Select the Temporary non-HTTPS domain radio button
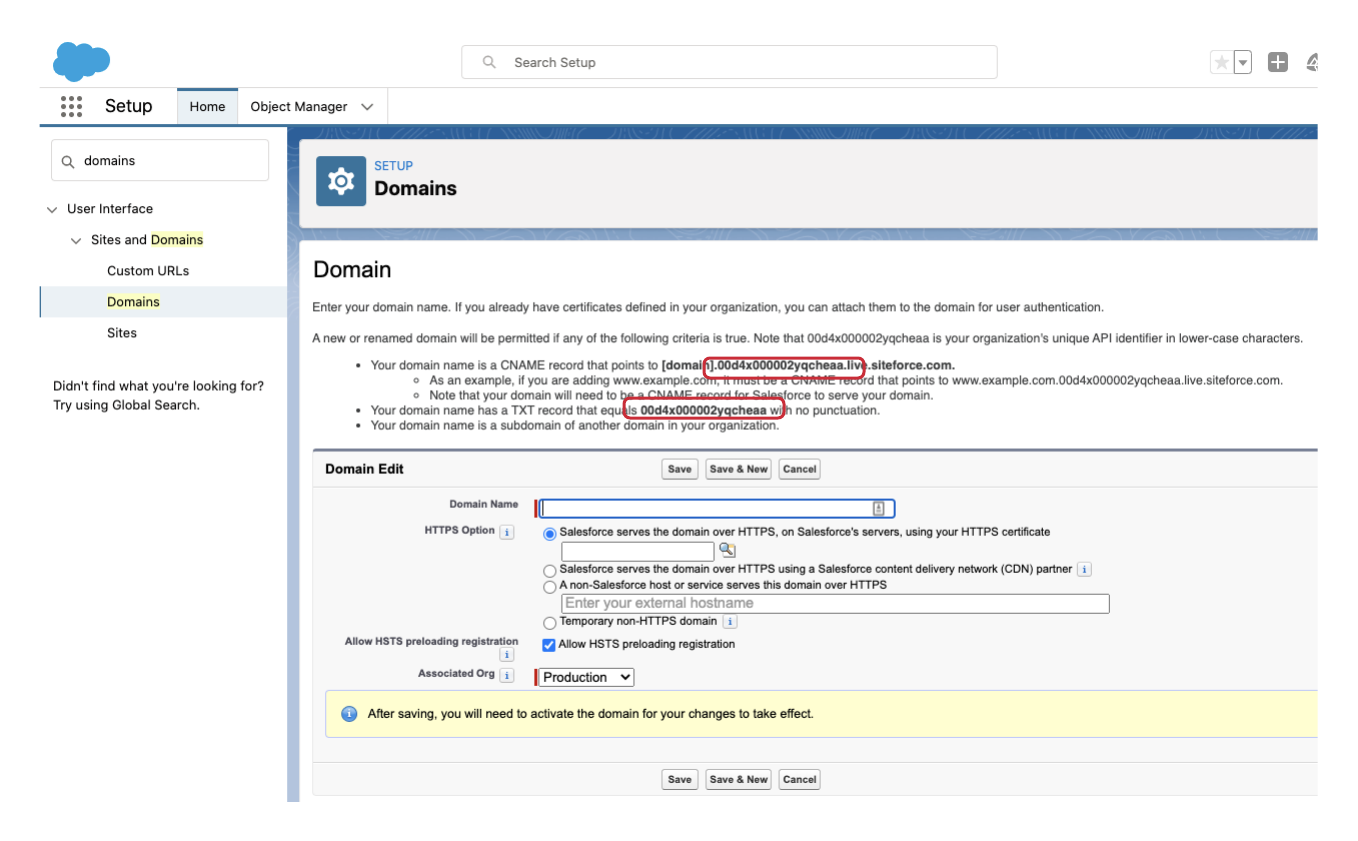Screen dimensions: 1358x841 (x=549, y=623)
